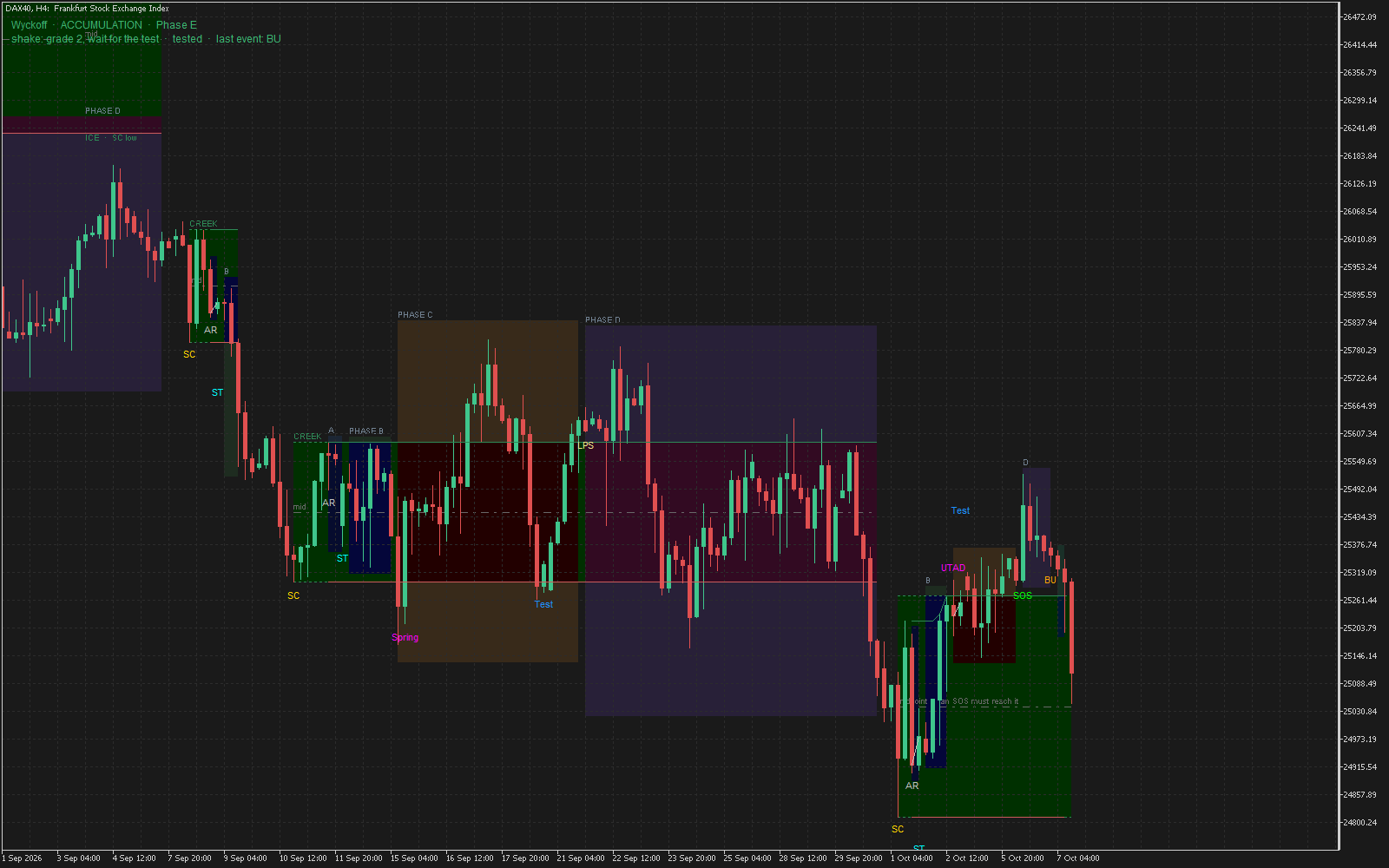
Task: Click the 25492.04 price label
Action: click(x=1359, y=490)
